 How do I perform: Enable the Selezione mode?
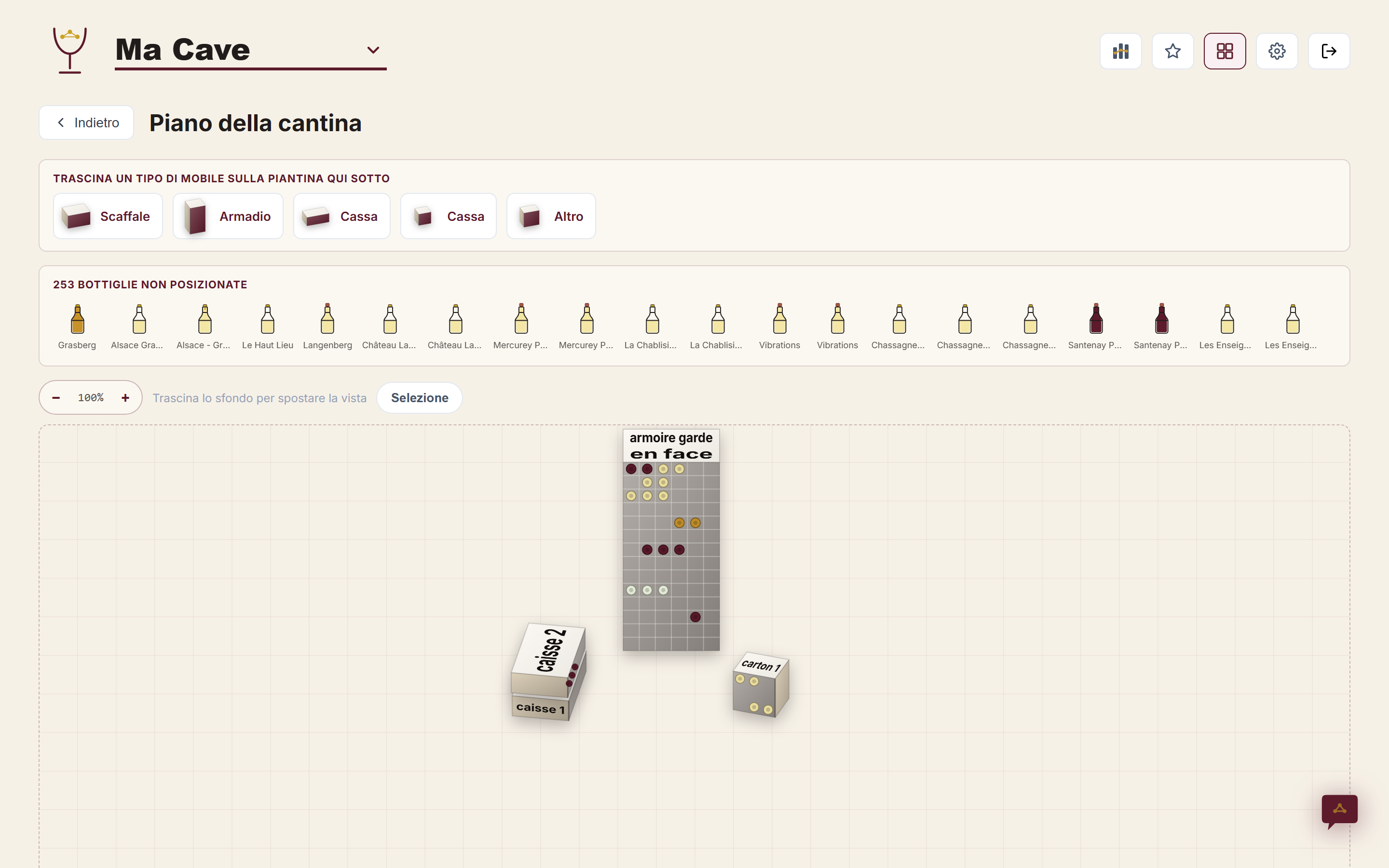[x=420, y=397]
